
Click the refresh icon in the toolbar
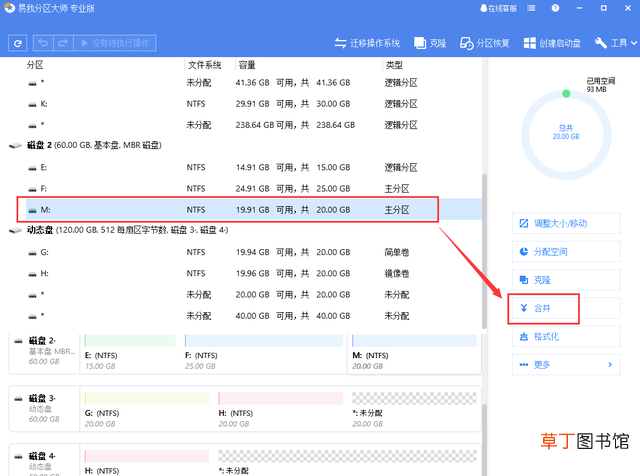tap(18, 43)
